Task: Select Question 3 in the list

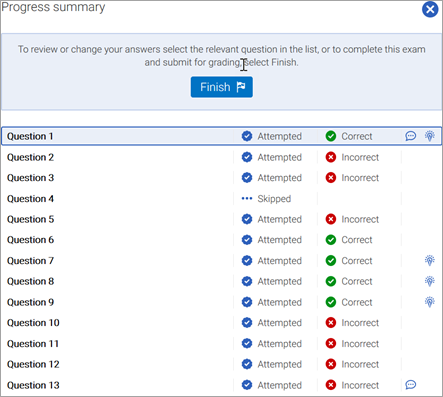Action: click(x=222, y=178)
